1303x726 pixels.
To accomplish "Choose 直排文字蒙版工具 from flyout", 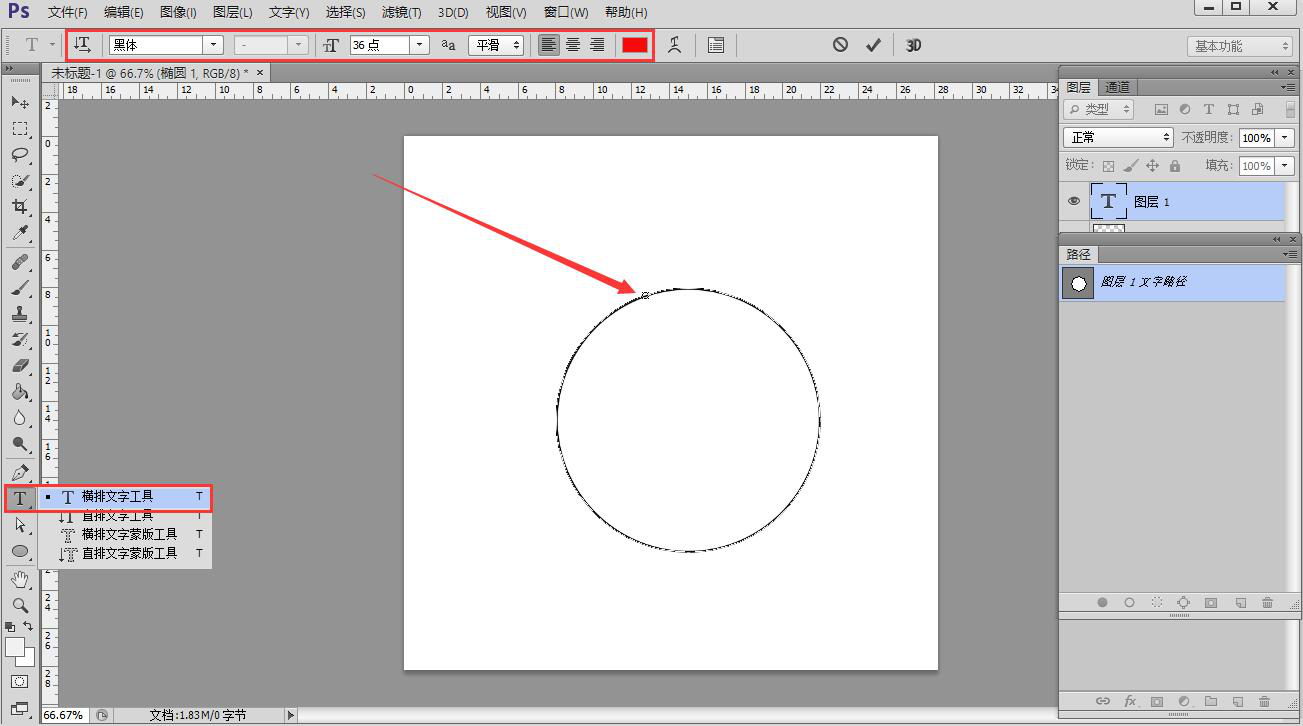I will pos(125,553).
